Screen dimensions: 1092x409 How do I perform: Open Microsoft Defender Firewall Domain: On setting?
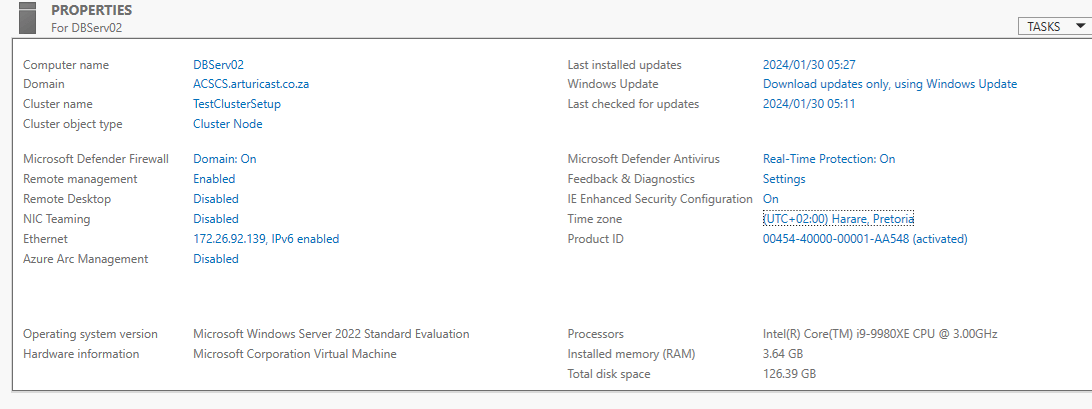(225, 159)
